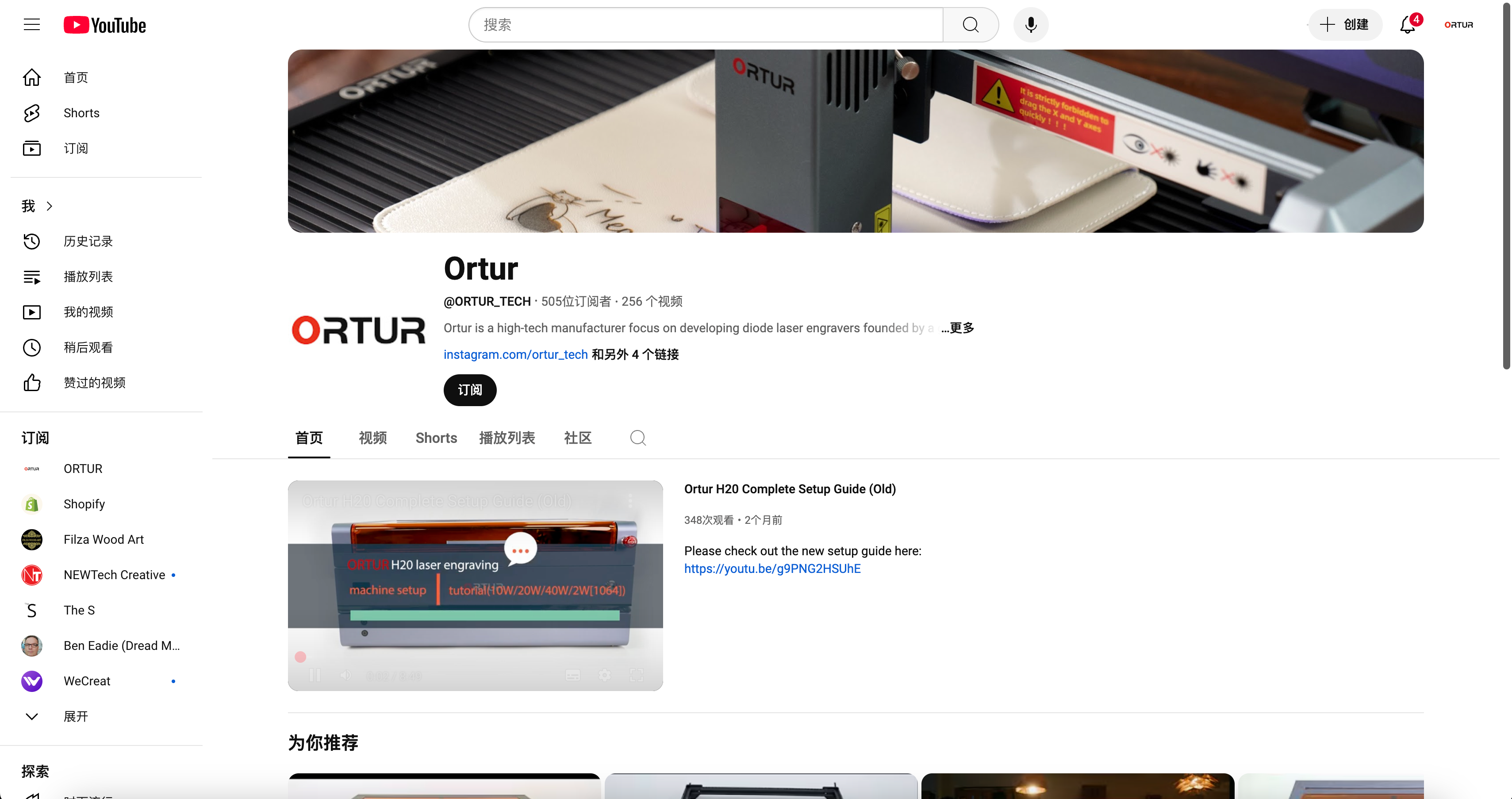Screen dimensions: 1512x799
Task: Show 和另外 4 个链接 links
Action: (x=635, y=354)
